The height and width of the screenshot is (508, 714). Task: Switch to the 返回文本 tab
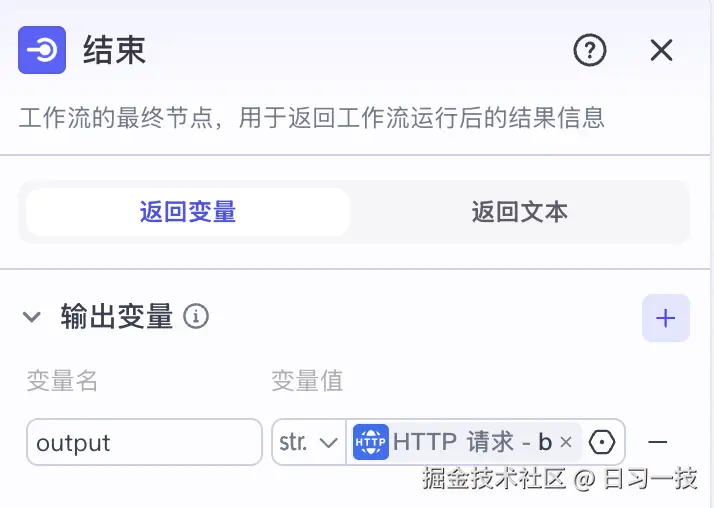pyautogui.click(x=520, y=212)
